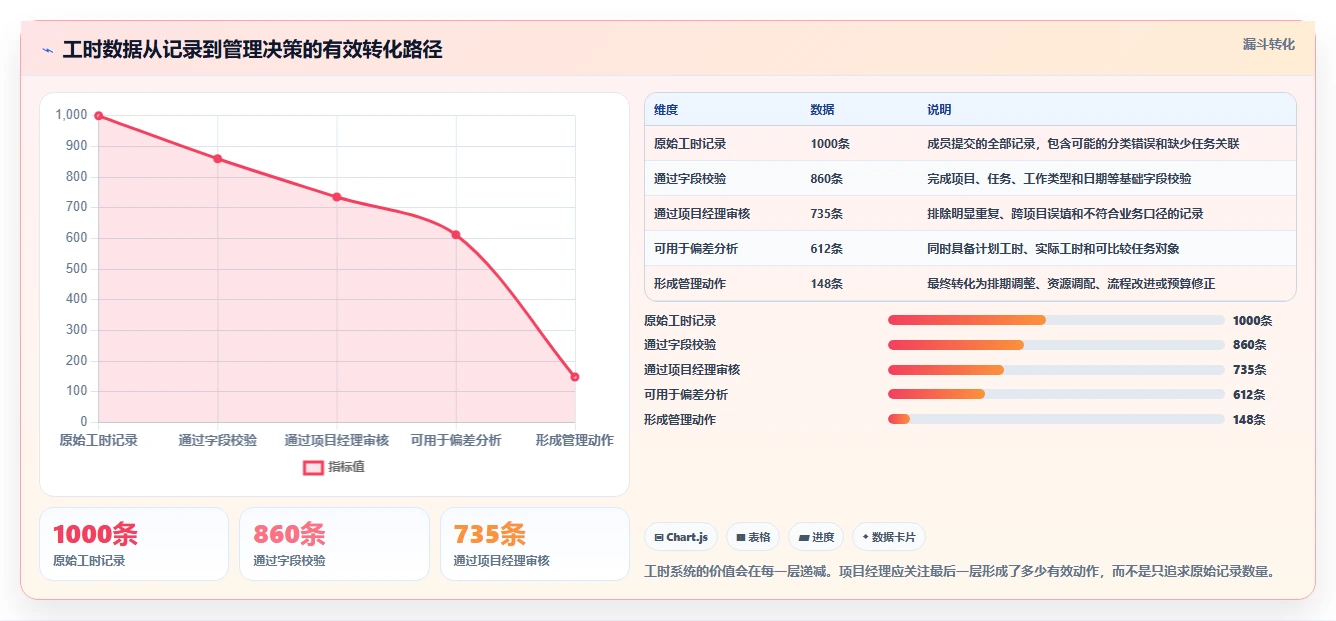1336x621 pixels.
Task: Click the 进度 tag chip
Action: (816, 537)
